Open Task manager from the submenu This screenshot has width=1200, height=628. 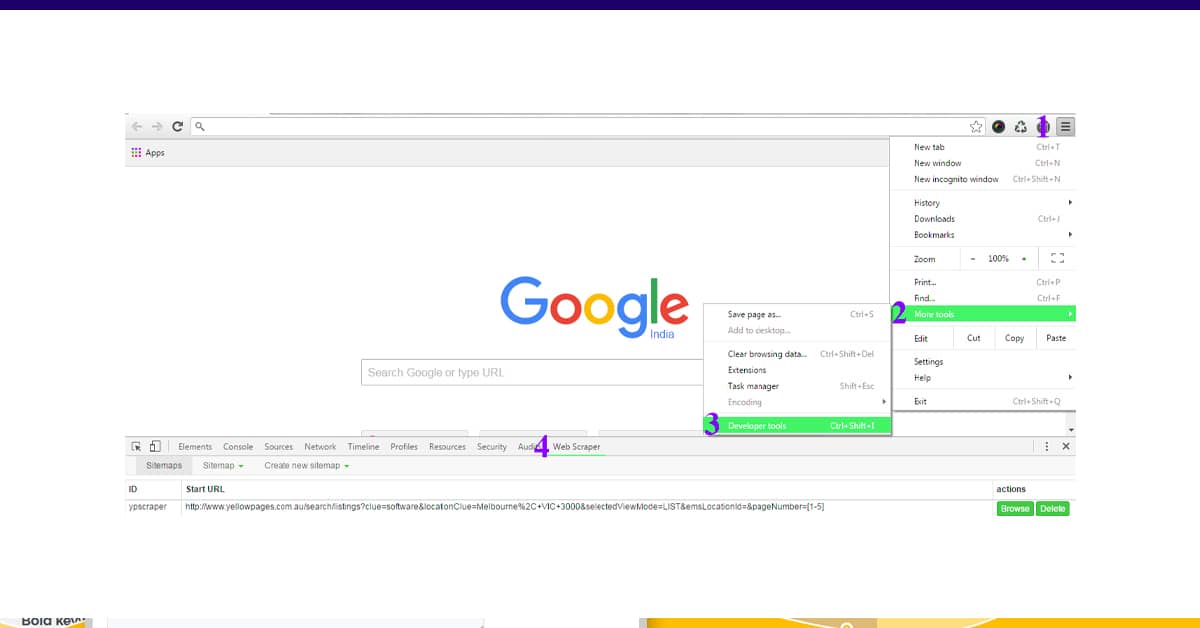click(797, 386)
